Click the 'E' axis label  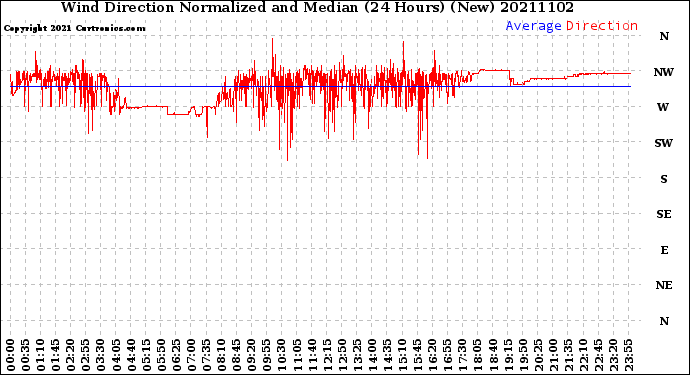664,250
